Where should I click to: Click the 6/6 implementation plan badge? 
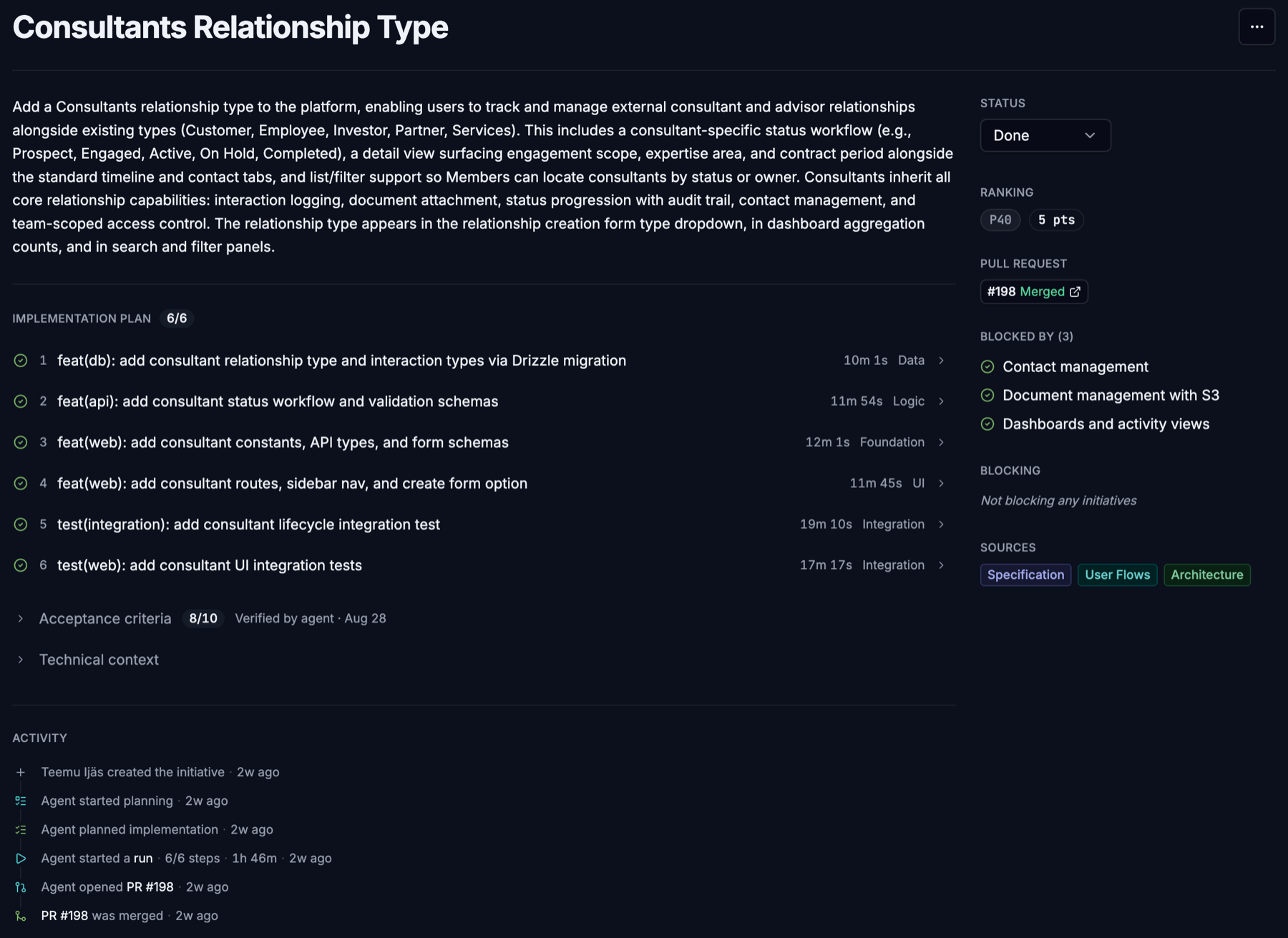(177, 318)
